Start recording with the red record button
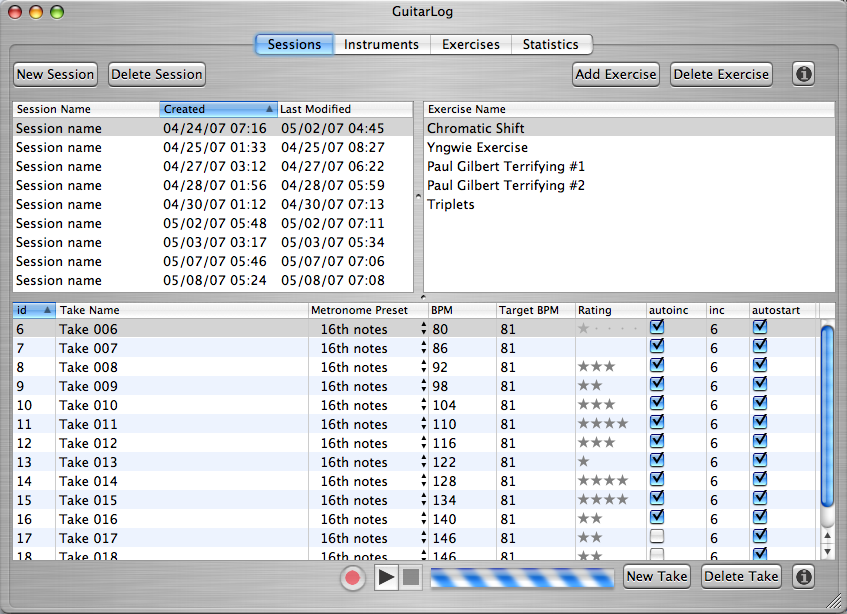847x614 pixels. point(353,577)
